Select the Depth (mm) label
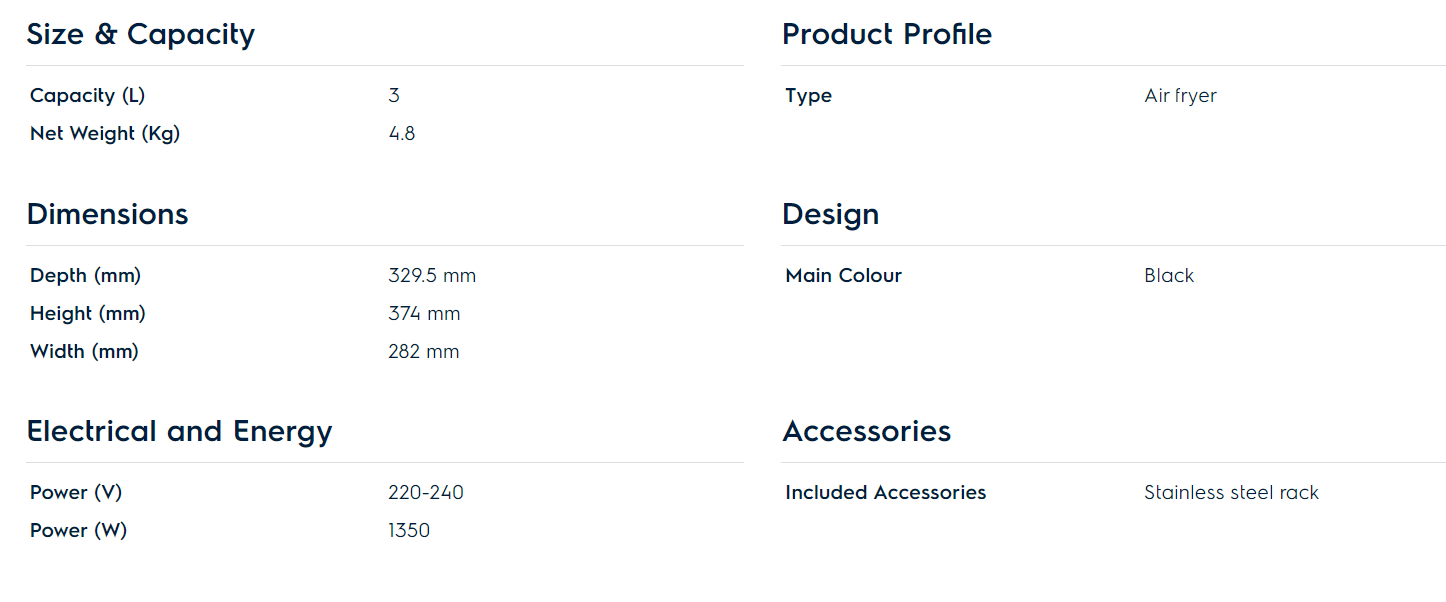Viewport: 1446px width, 602px height. click(85, 276)
